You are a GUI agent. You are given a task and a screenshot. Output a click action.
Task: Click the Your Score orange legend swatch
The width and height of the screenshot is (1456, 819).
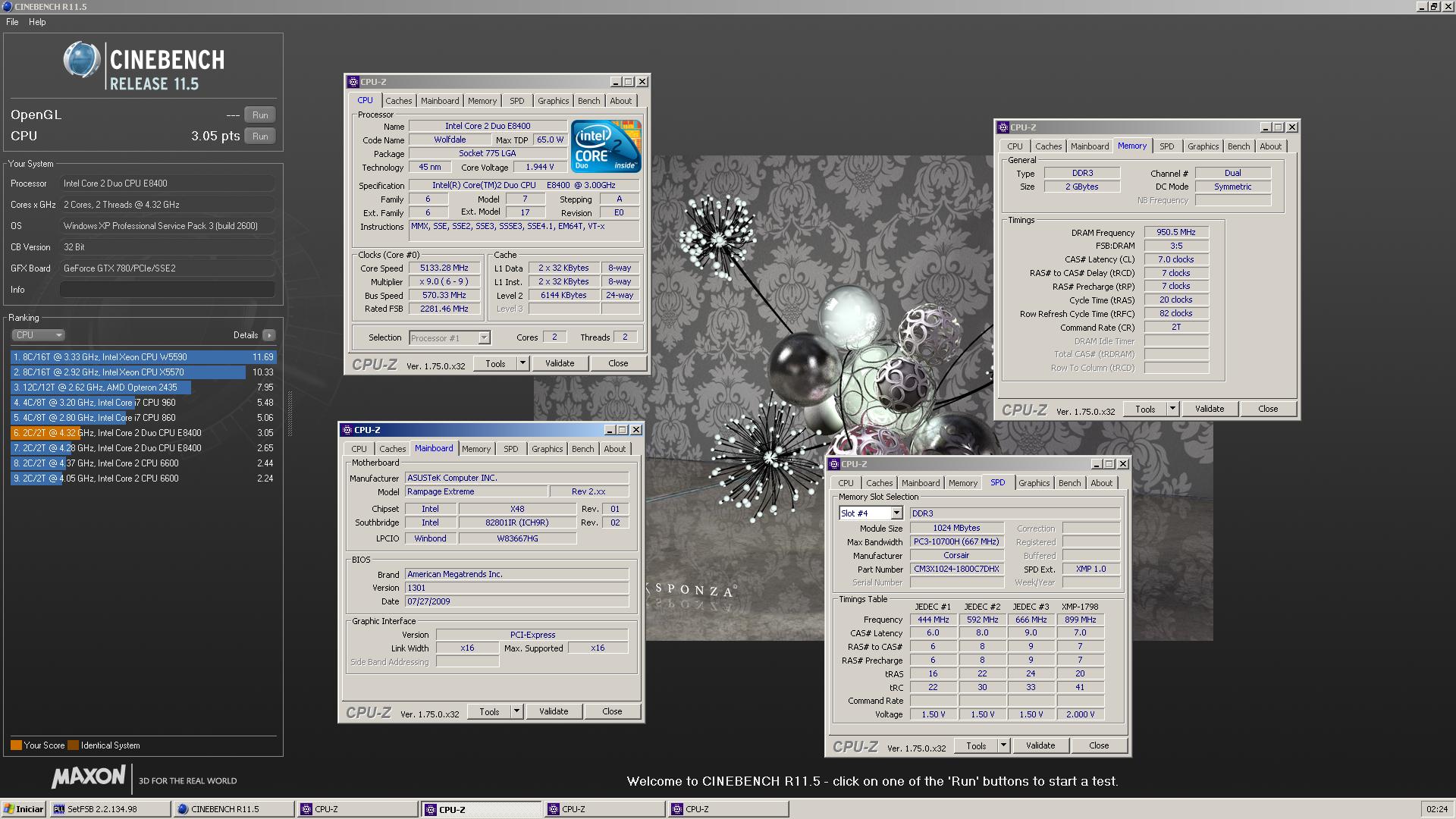click(16, 745)
